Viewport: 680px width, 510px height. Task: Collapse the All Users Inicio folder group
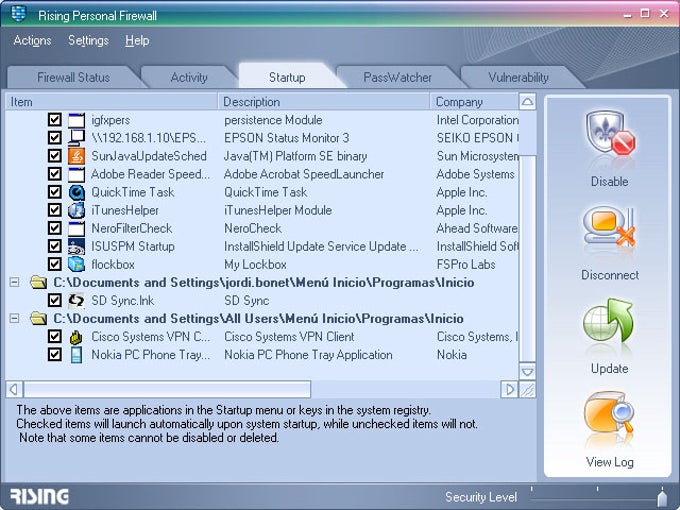(x=14, y=319)
